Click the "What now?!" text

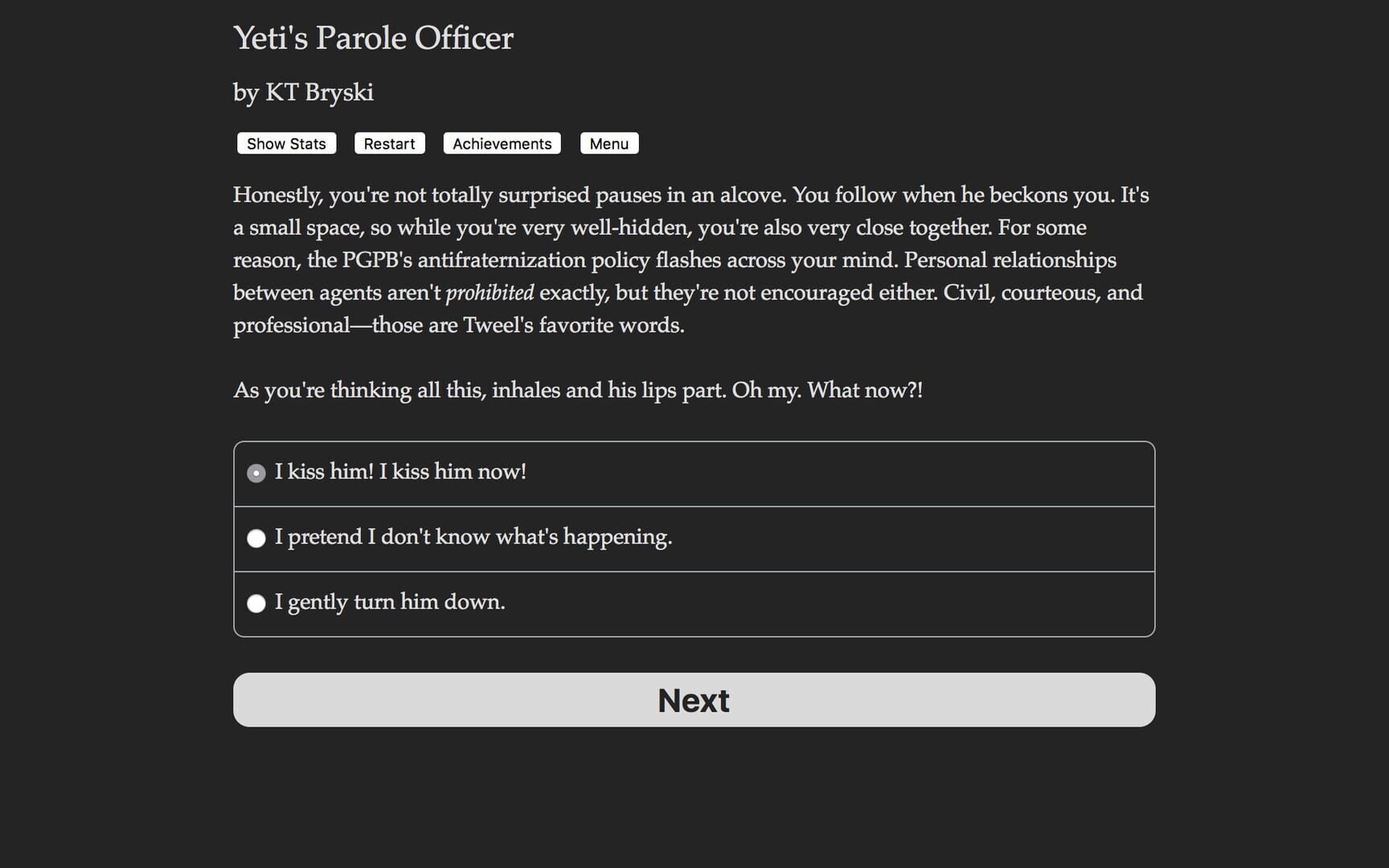click(x=865, y=391)
